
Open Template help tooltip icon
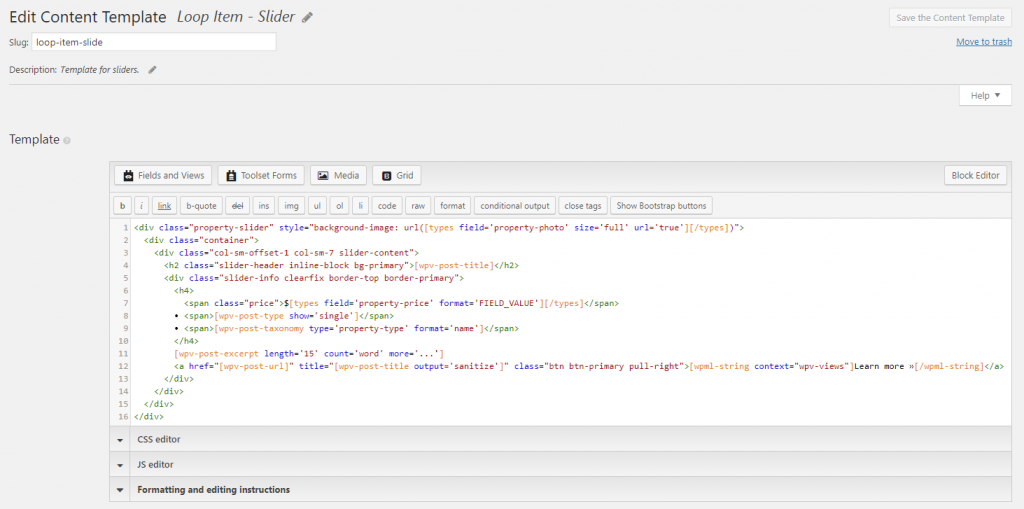pos(67,140)
